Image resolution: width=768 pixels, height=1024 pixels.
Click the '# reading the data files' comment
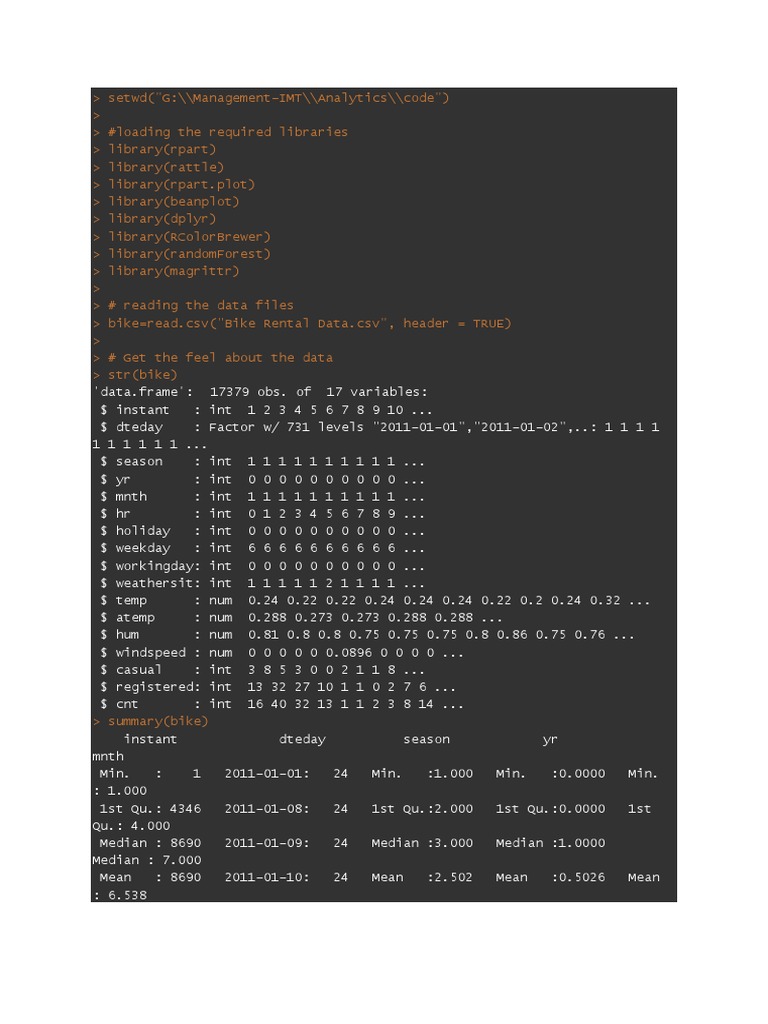pos(201,305)
